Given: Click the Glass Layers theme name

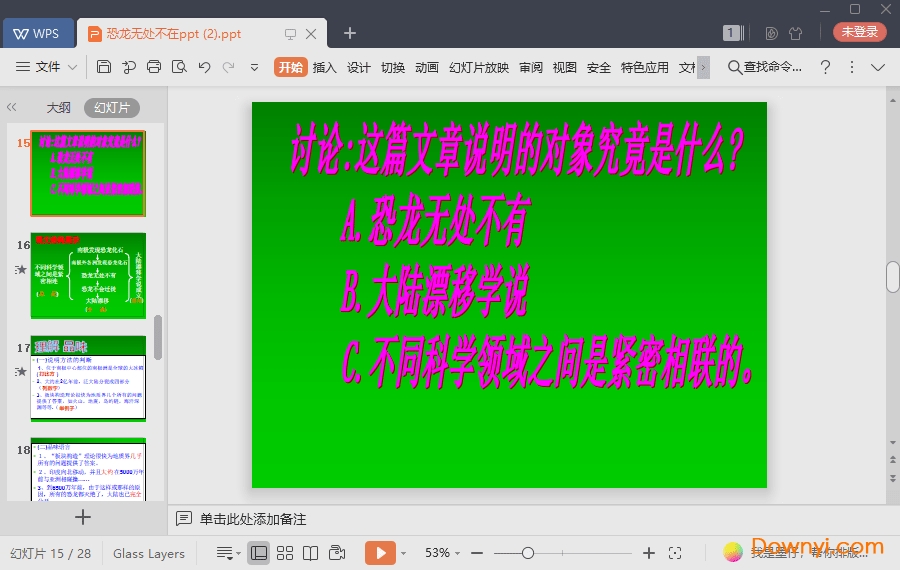Looking at the screenshot, I should (x=149, y=553).
